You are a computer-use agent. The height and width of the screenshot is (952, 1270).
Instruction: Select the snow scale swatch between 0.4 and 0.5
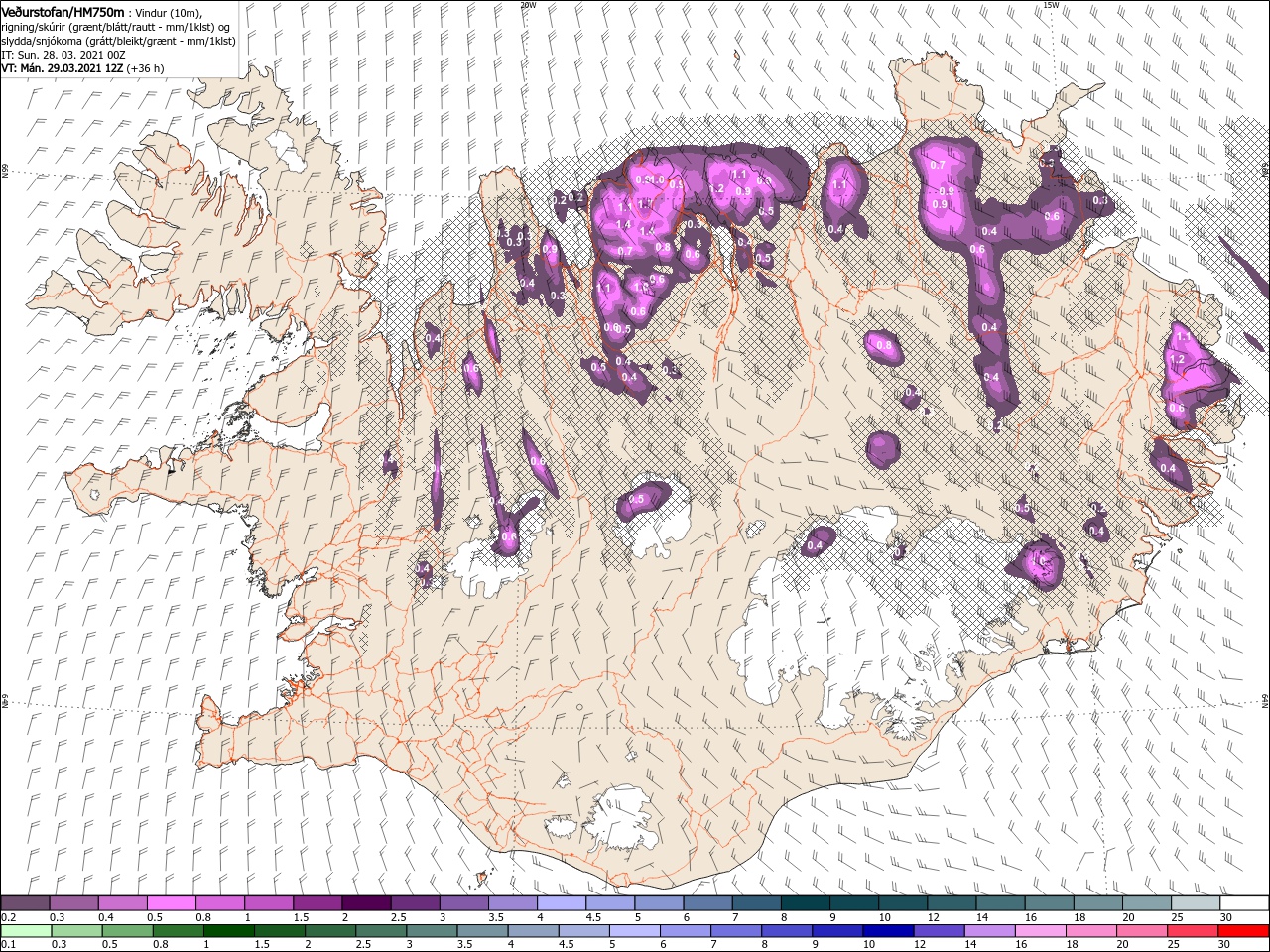point(122,903)
